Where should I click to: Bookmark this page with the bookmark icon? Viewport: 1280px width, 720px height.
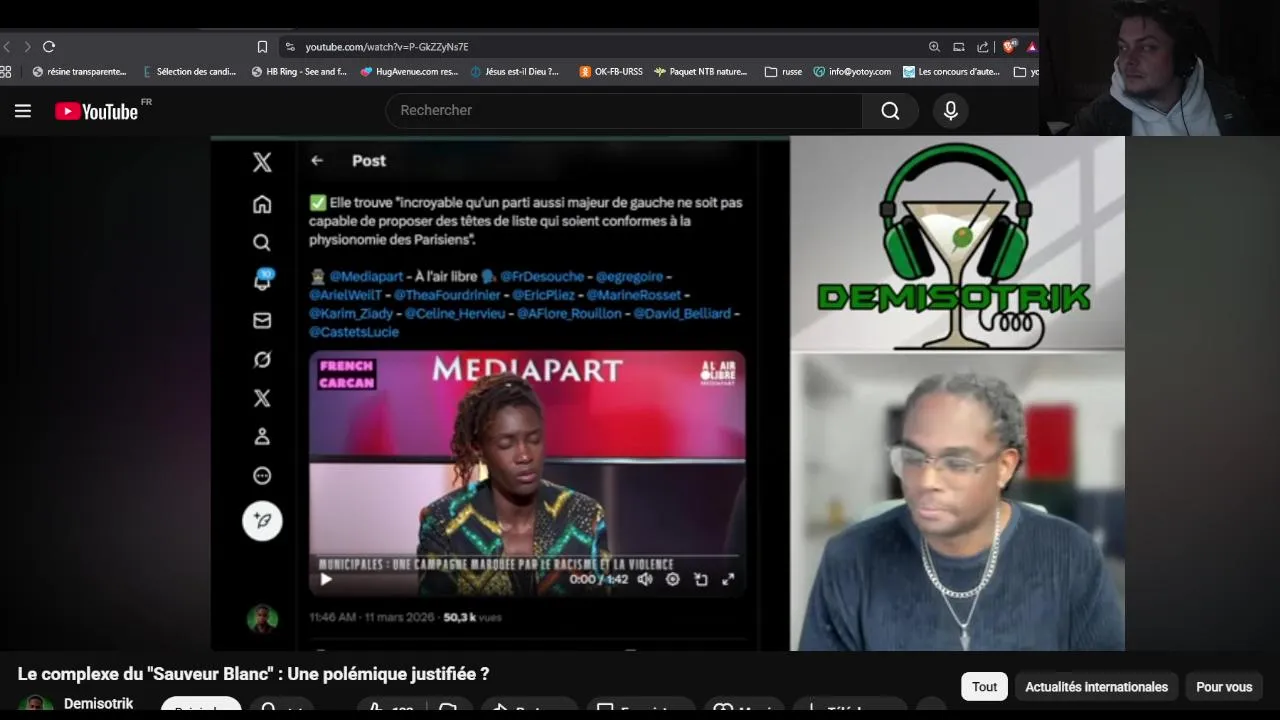click(262, 47)
